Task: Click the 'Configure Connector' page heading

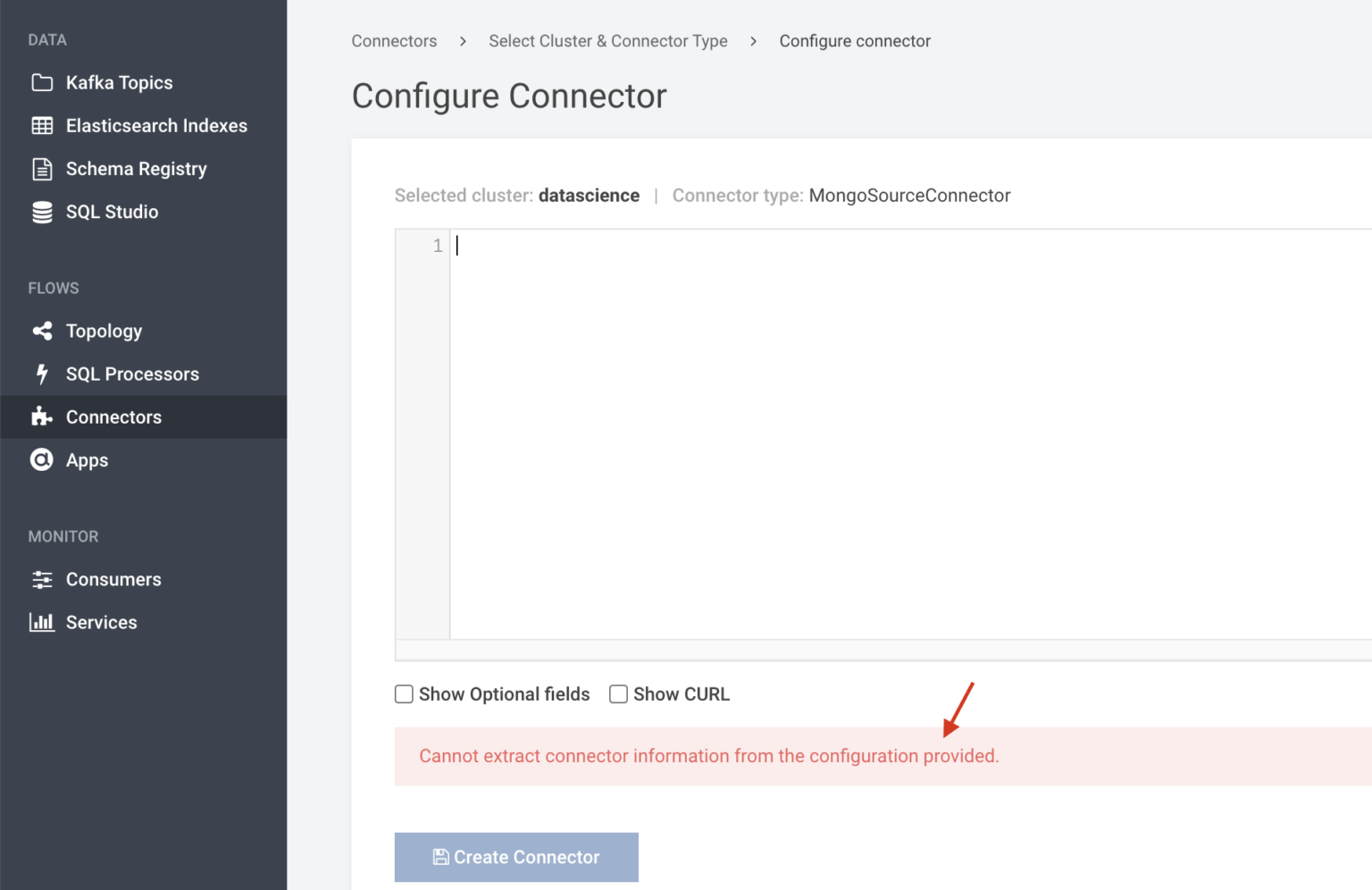Action: [509, 97]
